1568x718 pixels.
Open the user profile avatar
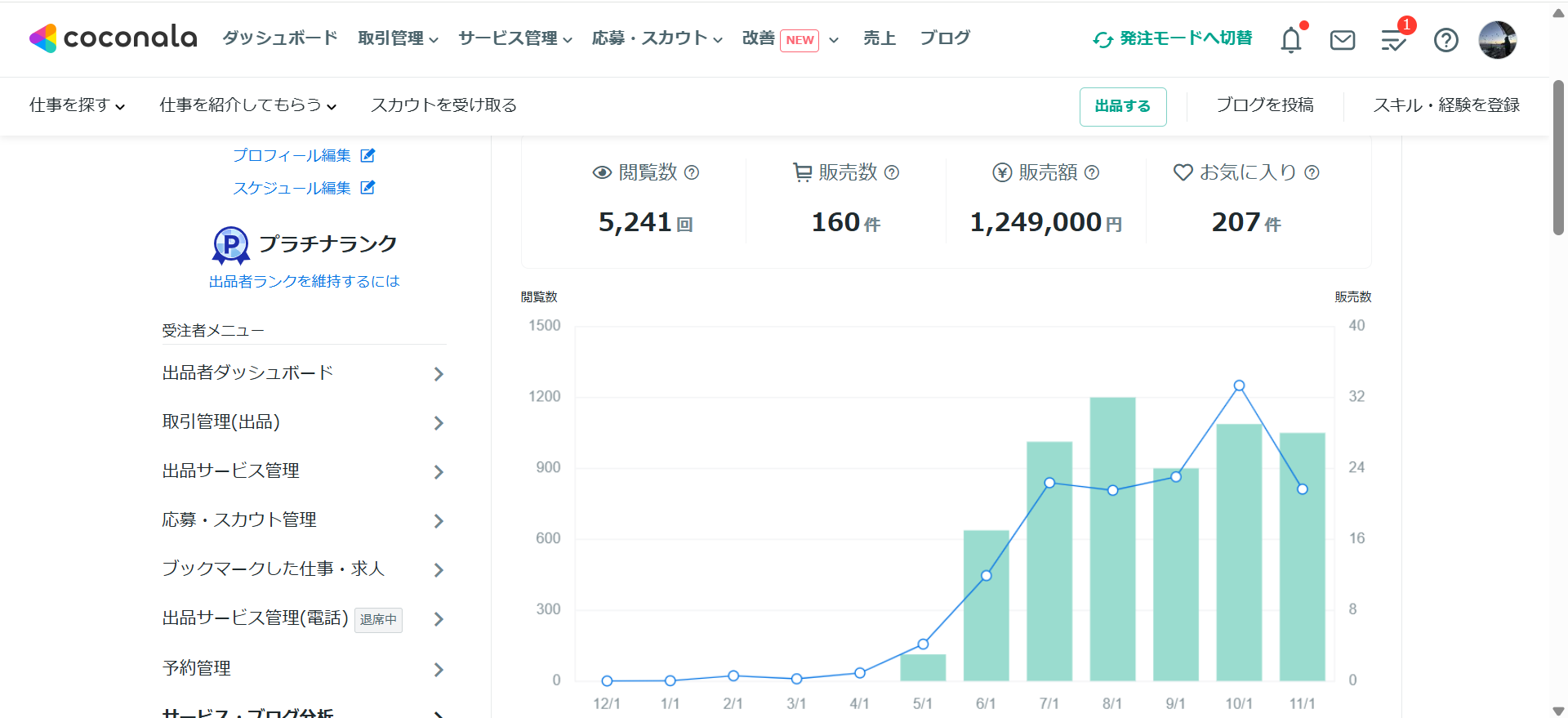(1497, 40)
